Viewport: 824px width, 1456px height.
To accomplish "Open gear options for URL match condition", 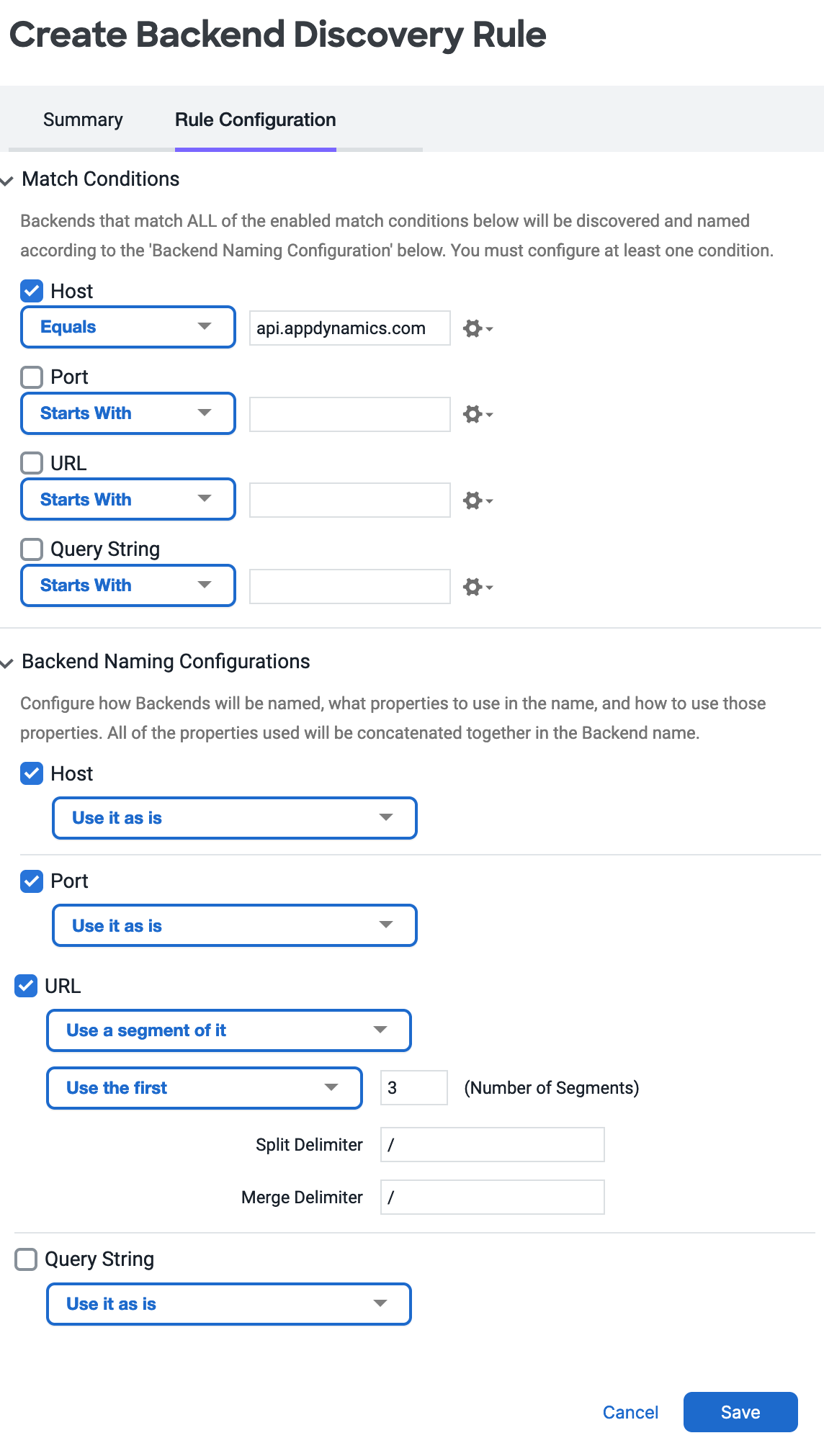I will [477, 500].
